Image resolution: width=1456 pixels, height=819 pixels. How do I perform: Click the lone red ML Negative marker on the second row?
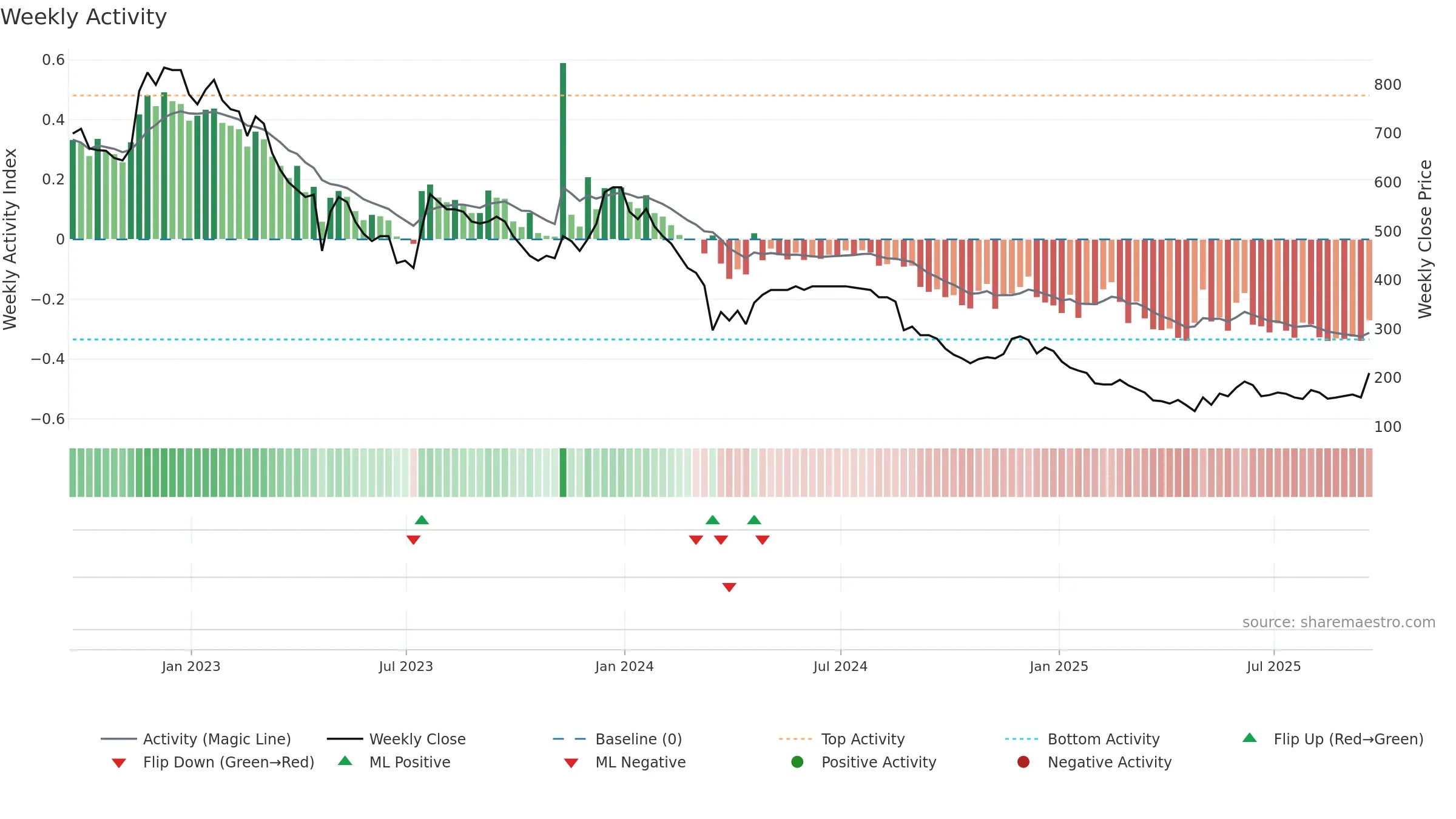729,587
